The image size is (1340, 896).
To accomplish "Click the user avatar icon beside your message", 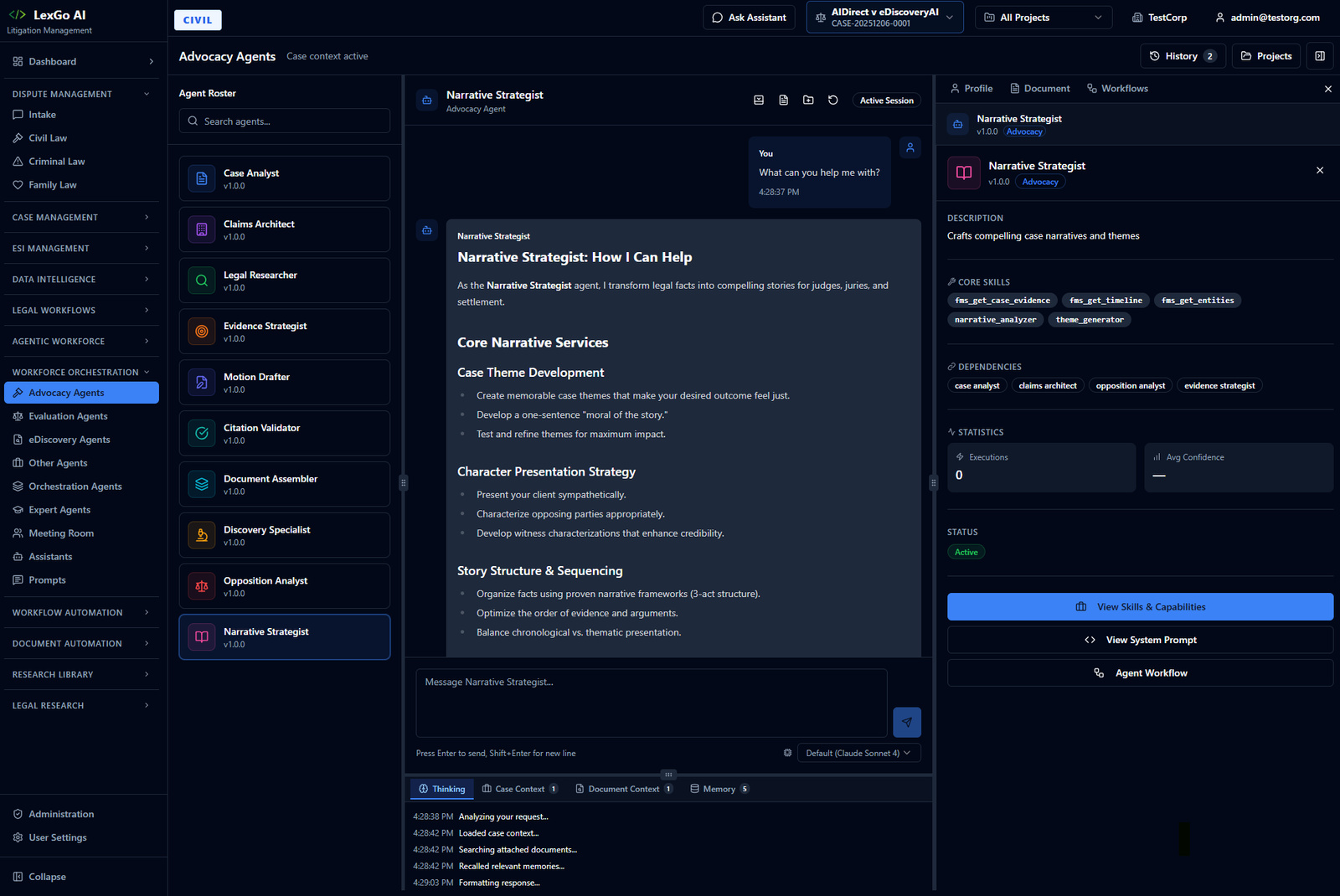I will coord(910,147).
